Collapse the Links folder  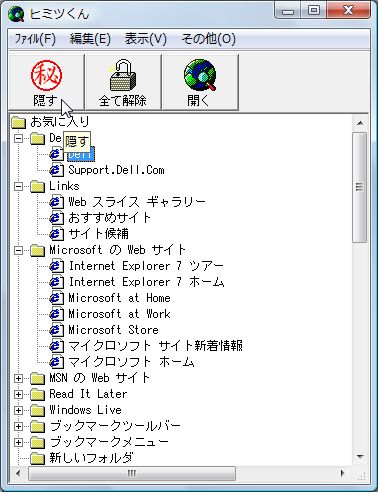pos(19,186)
